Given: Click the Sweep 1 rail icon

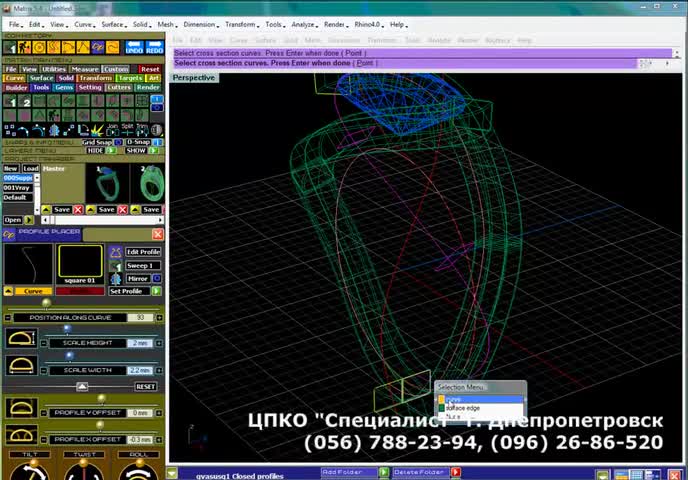Looking at the screenshot, I should [x=115, y=265].
